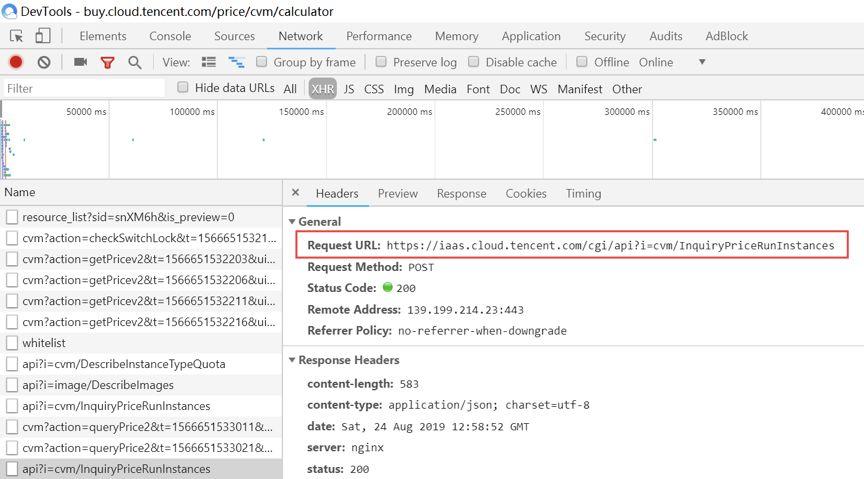Screen dimensions: 864x479
Task: Click the capture screenshots camera icon
Action: (80, 62)
